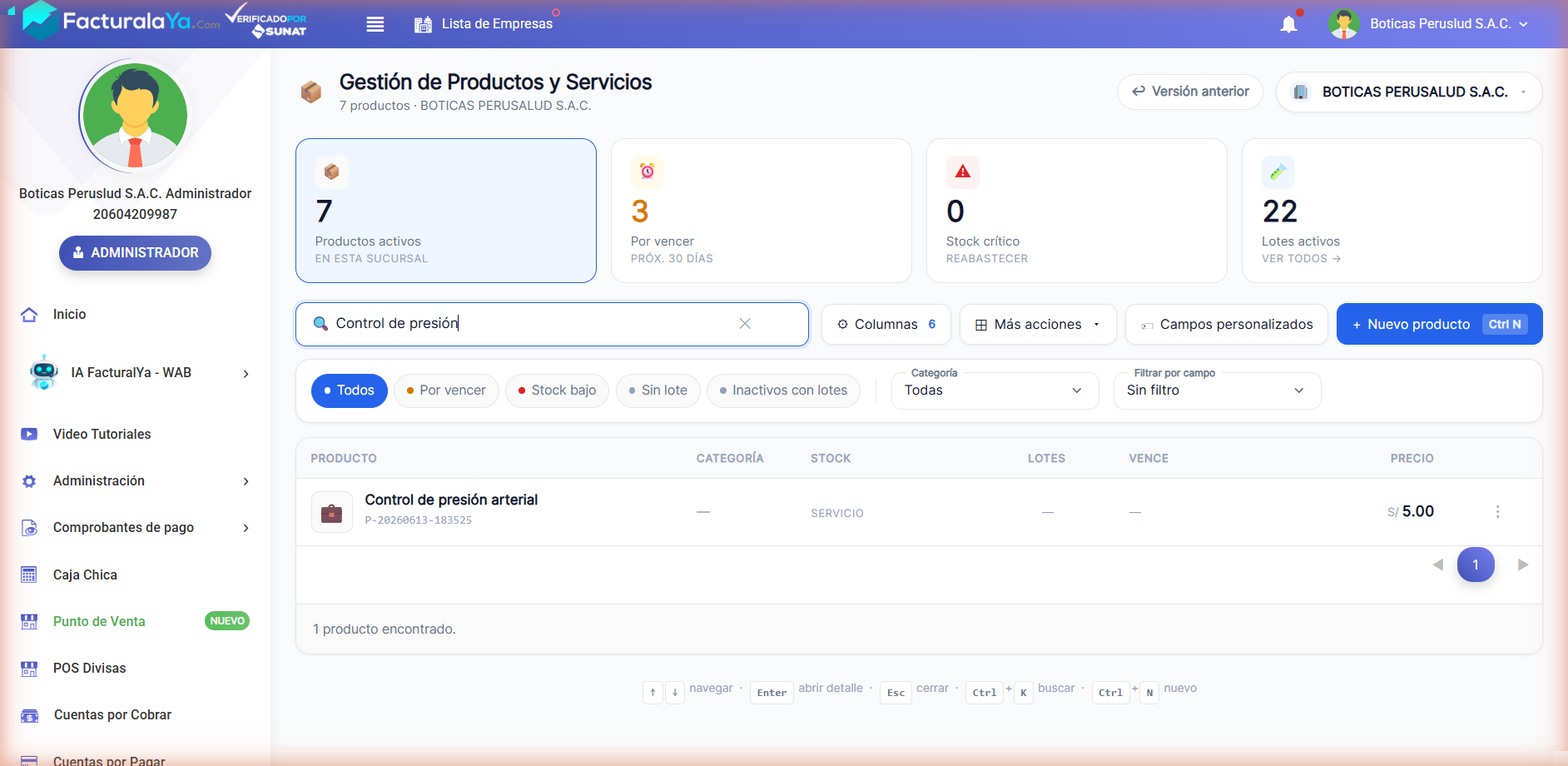Viewport: 1568px width, 766px height.
Task: Open Caja Chica in the sidebar
Action: coord(85,574)
